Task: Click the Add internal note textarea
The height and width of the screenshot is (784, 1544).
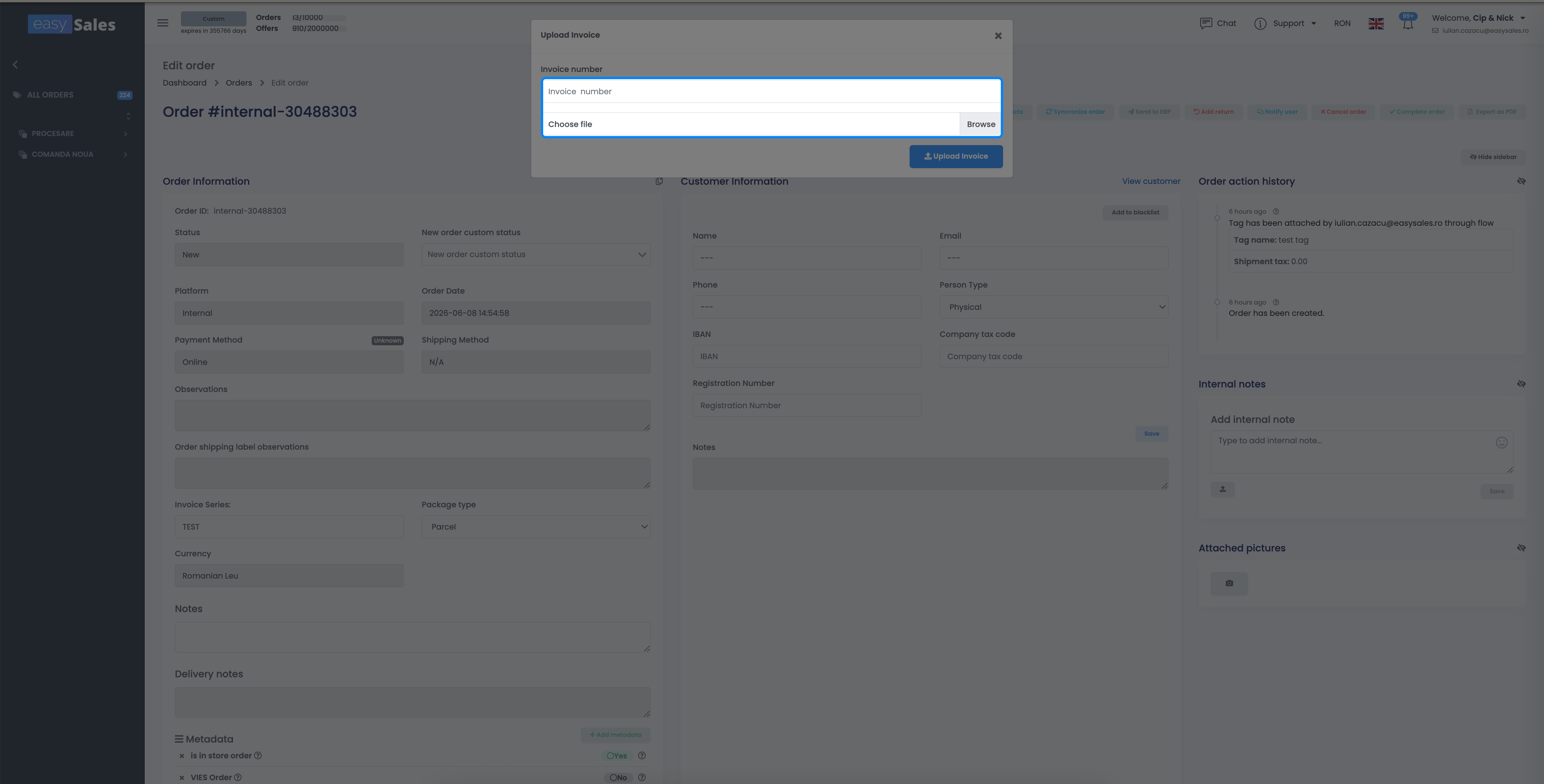Action: 1362,453
